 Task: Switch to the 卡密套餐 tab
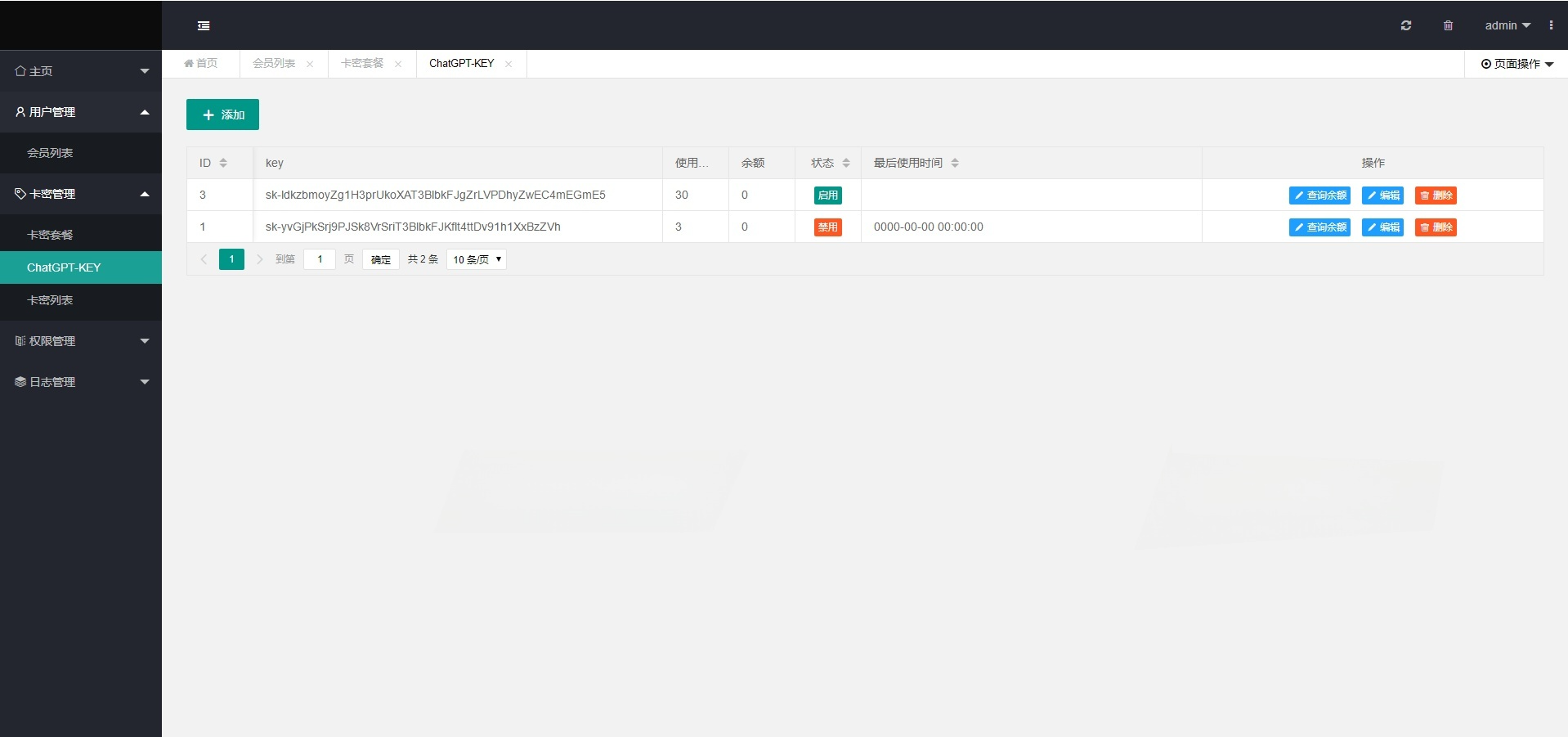coord(362,63)
